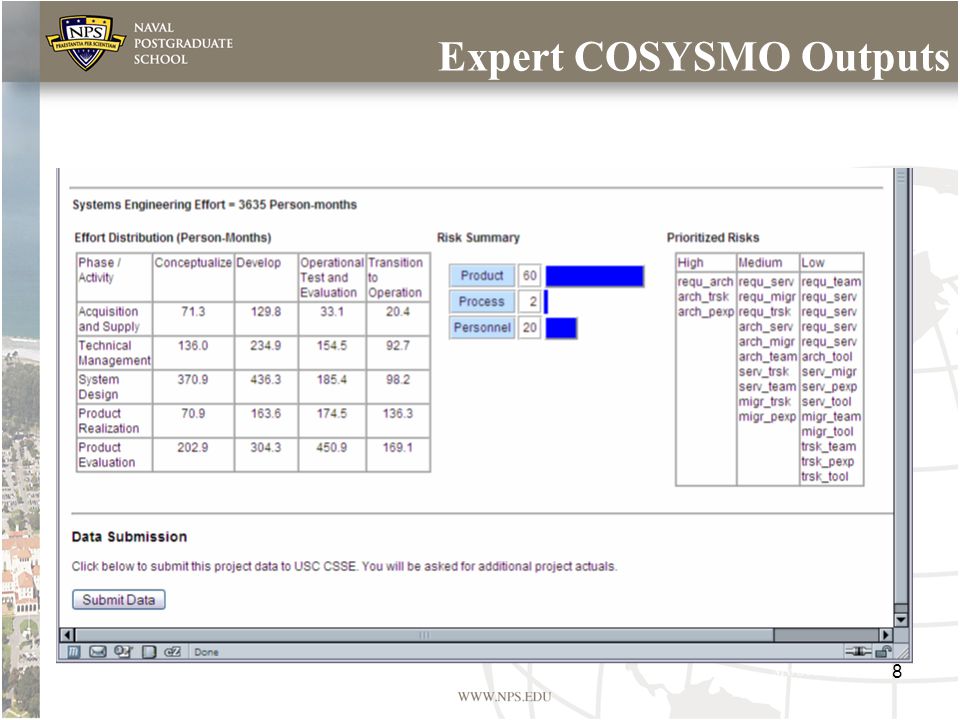Click the right arrow of horizontal scrollbar

[885, 635]
